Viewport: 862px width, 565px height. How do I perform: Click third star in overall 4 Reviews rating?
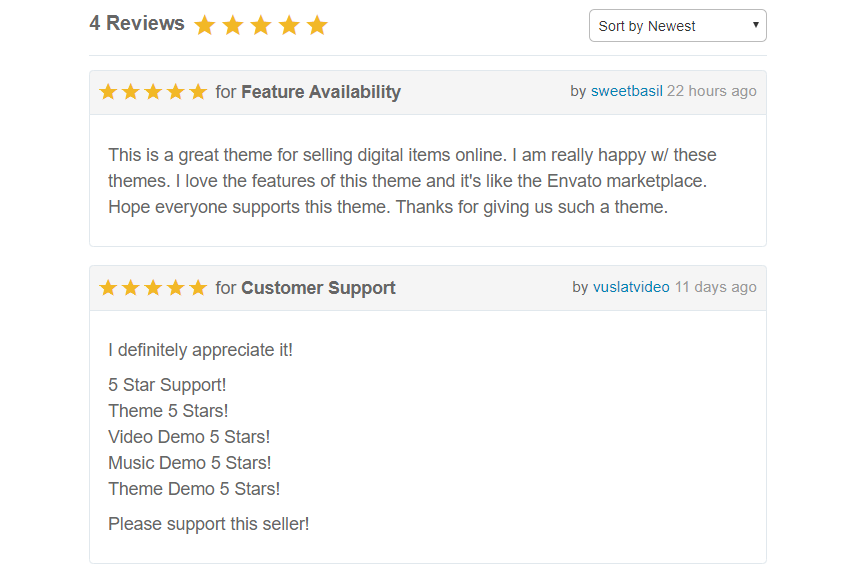pyautogui.click(x=261, y=25)
